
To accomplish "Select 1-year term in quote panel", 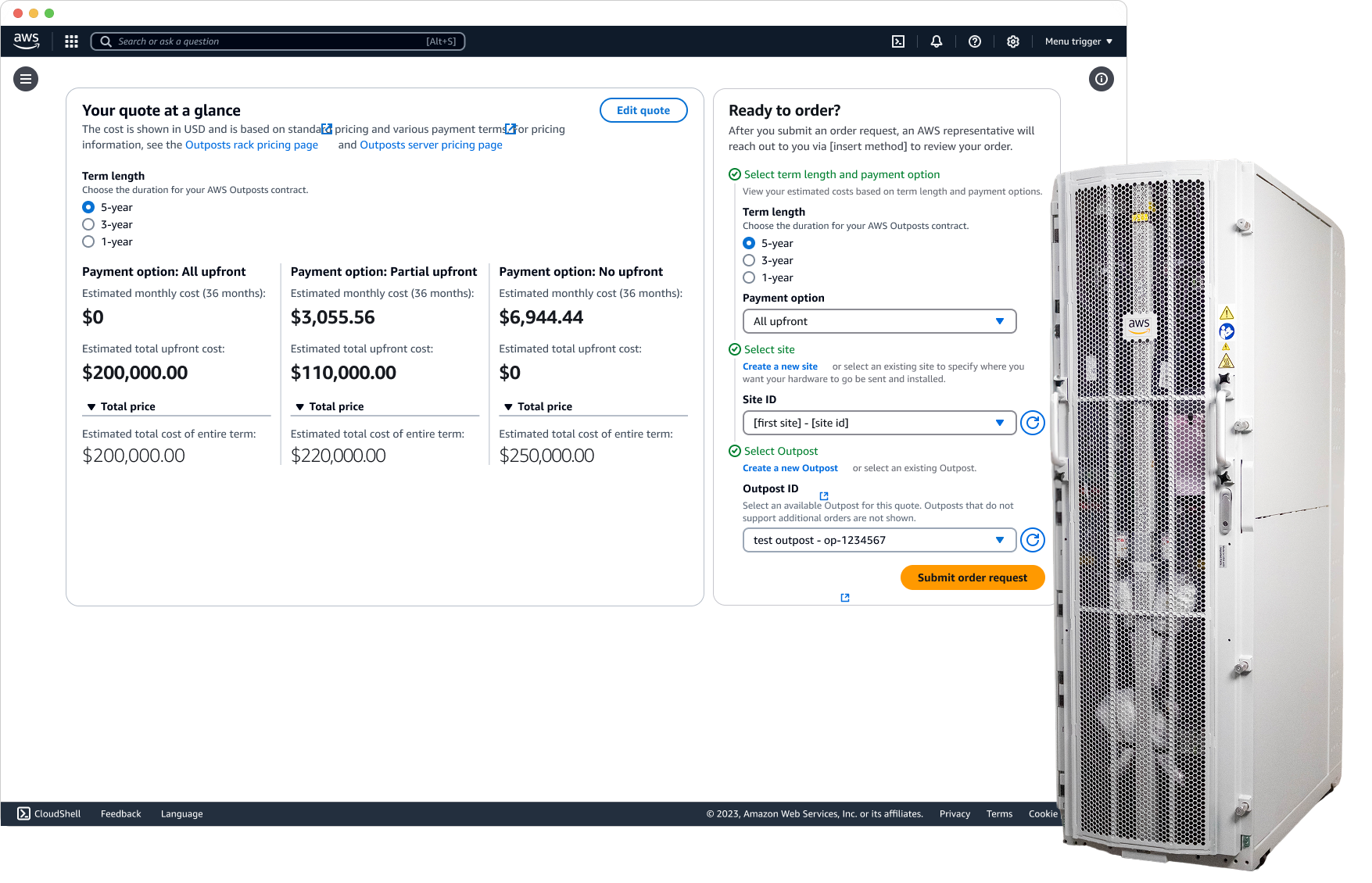I will [88, 241].
